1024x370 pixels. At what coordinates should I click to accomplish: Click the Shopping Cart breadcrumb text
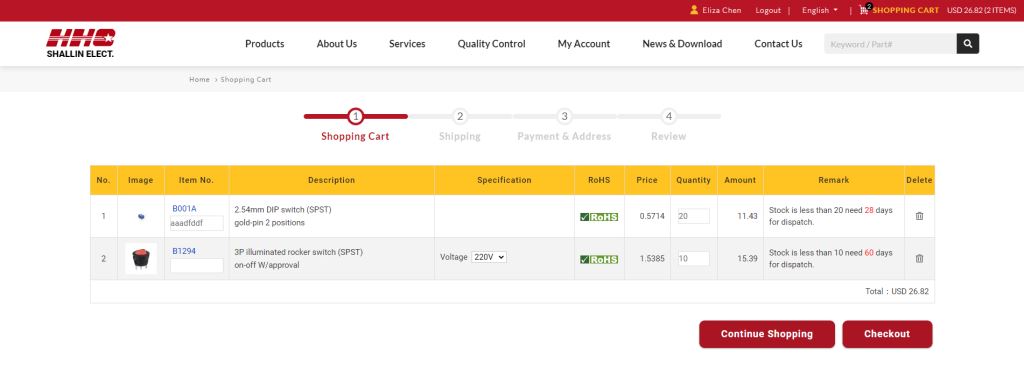point(246,80)
